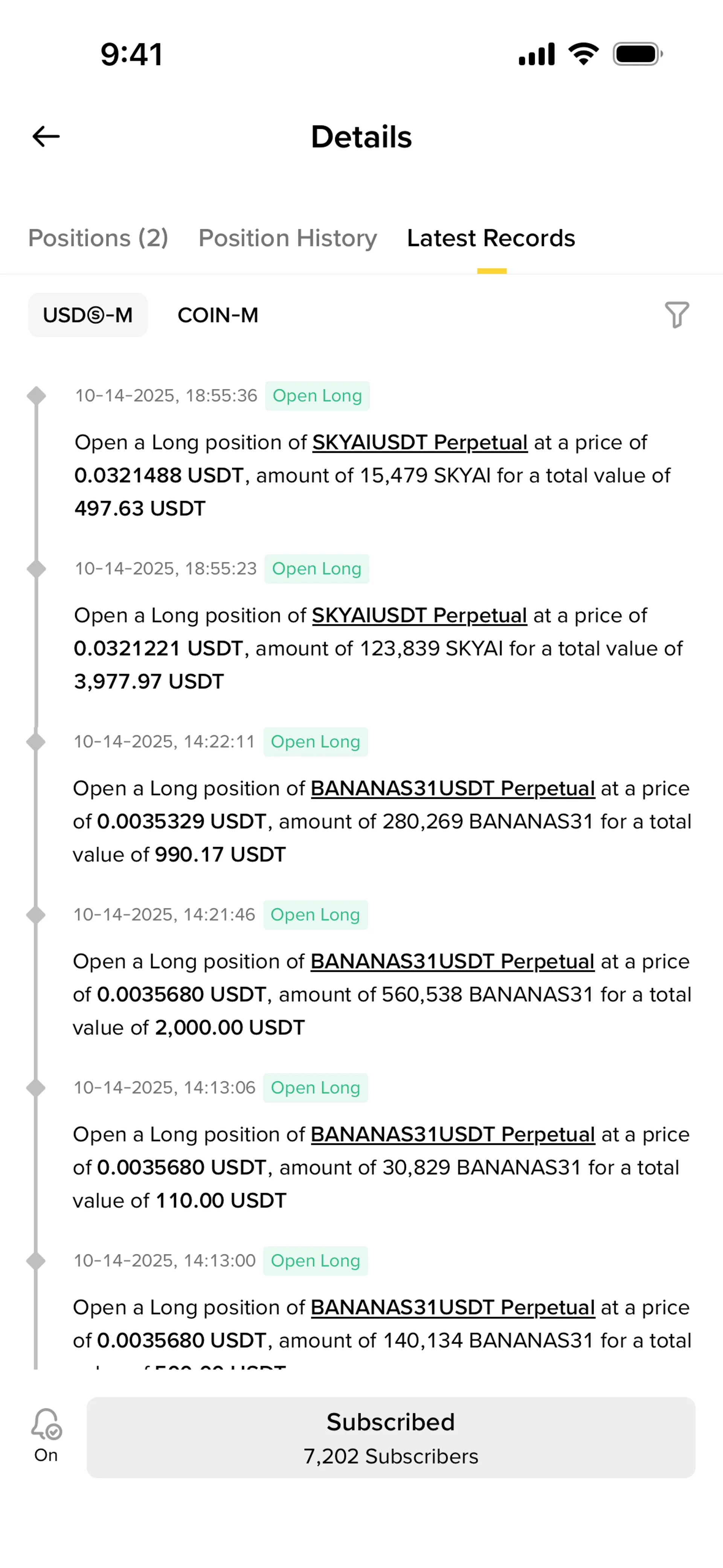Tap the Subscribed 7,202 Subscribers button
The width and height of the screenshot is (723, 1568).
(x=391, y=1437)
